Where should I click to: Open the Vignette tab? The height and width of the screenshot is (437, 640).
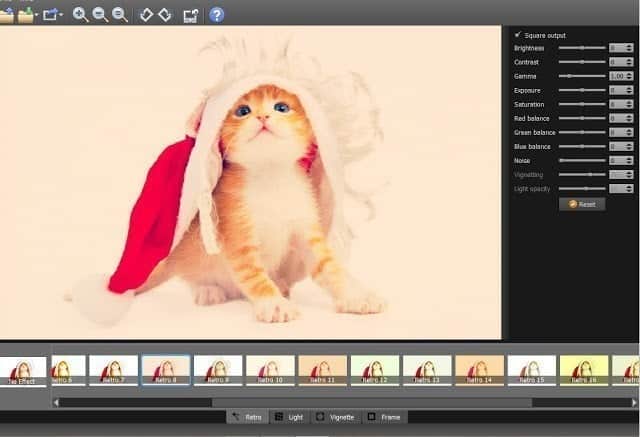point(335,416)
